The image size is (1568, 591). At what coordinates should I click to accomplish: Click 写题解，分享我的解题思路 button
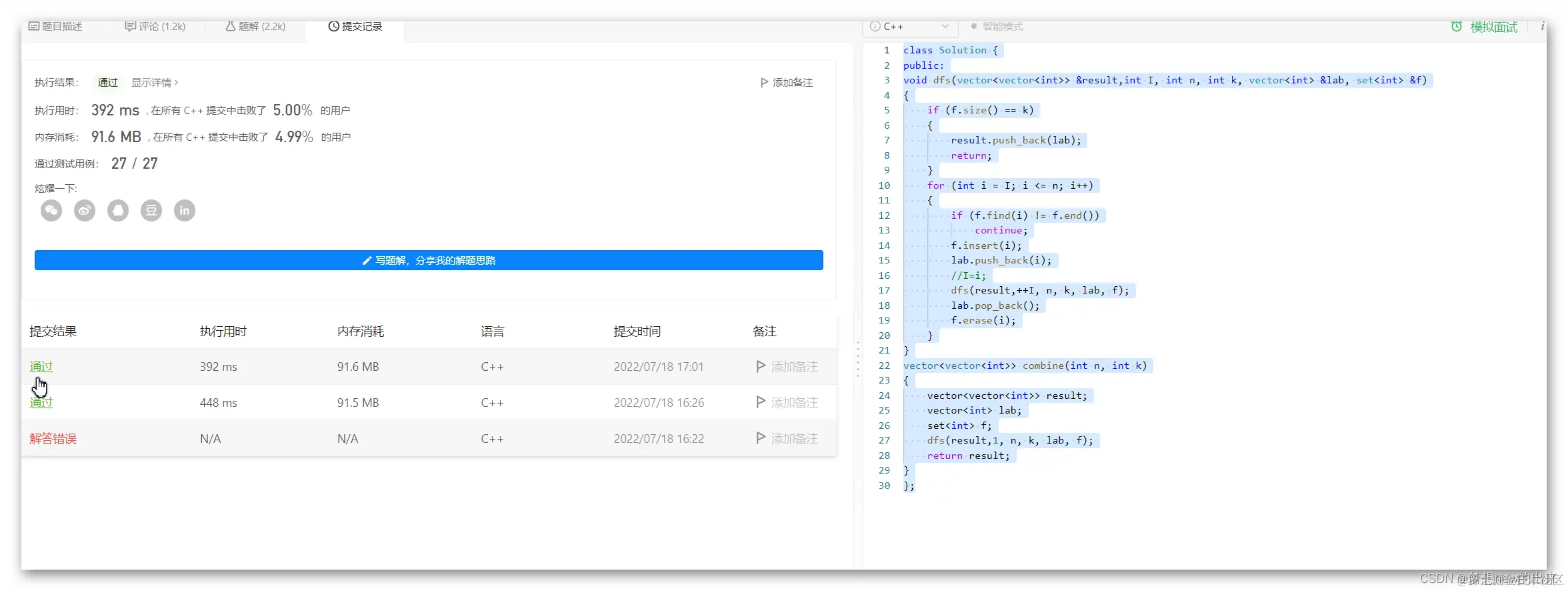[429, 260]
